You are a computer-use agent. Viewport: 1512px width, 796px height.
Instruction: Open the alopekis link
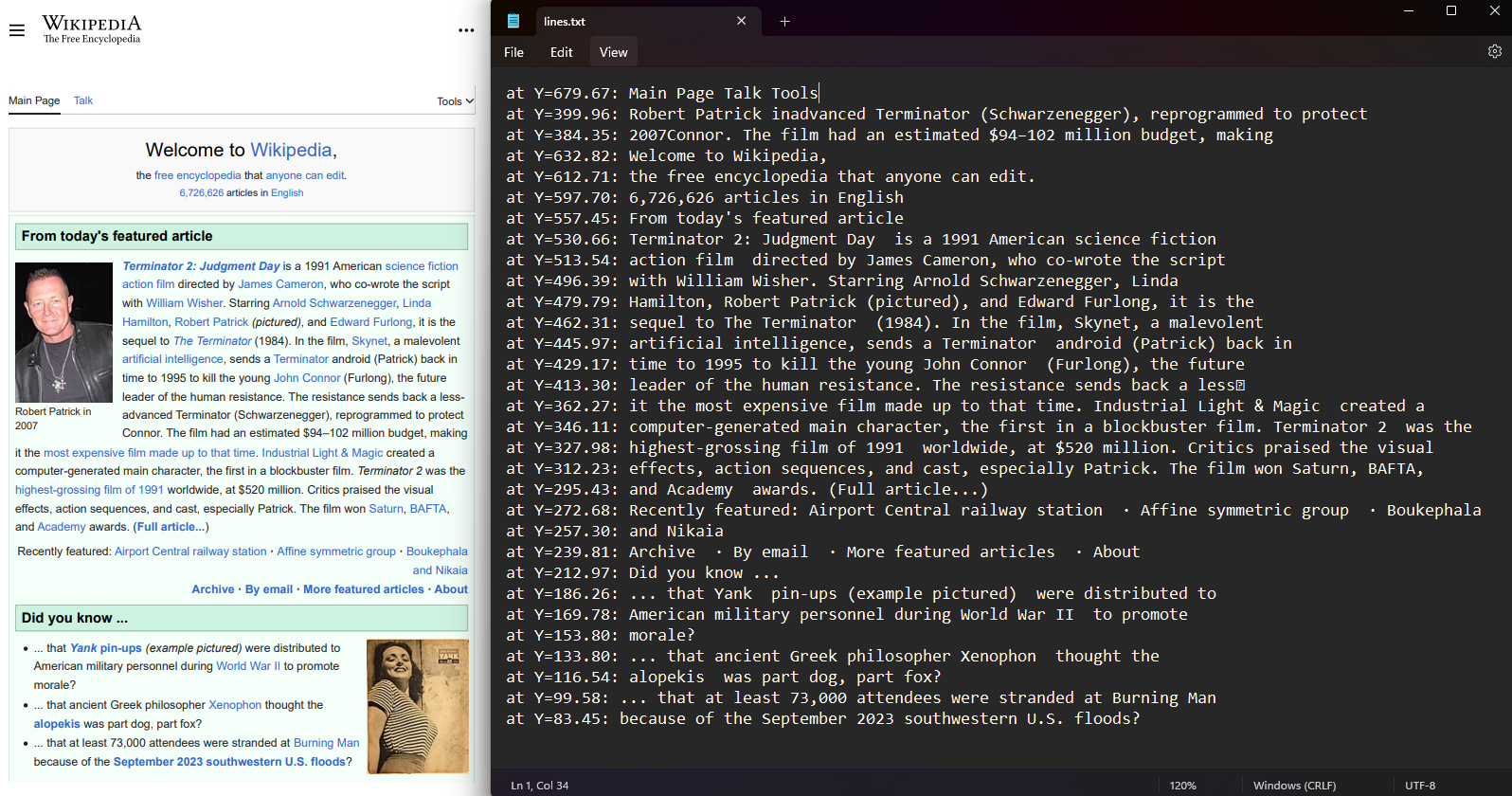pyautogui.click(x=57, y=724)
